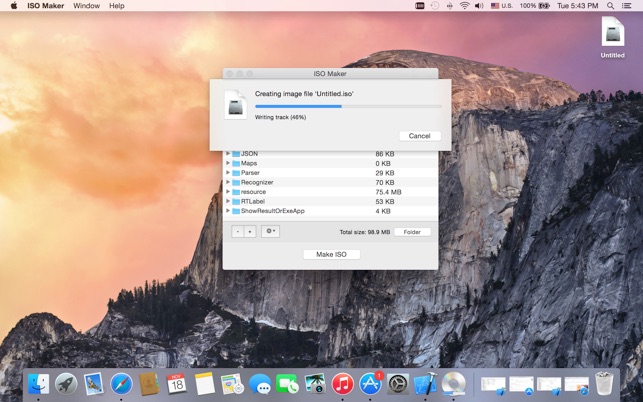The width and height of the screenshot is (643, 402).
Task: Open FaceTime from the Dock
Action: click(x=287, y=385)
